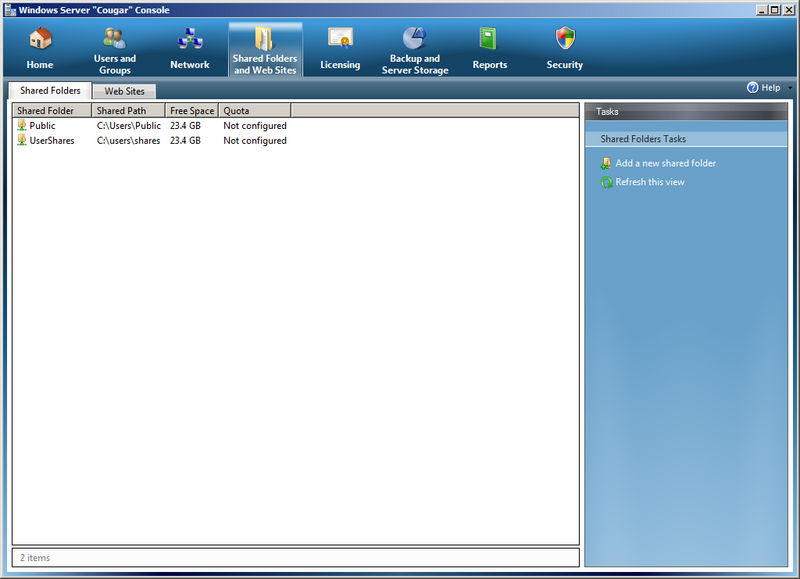Image resolution: width=800 pixels, height=579 pixels.
Task: Open the Licensing certificate icon
Action: point(340,38)
